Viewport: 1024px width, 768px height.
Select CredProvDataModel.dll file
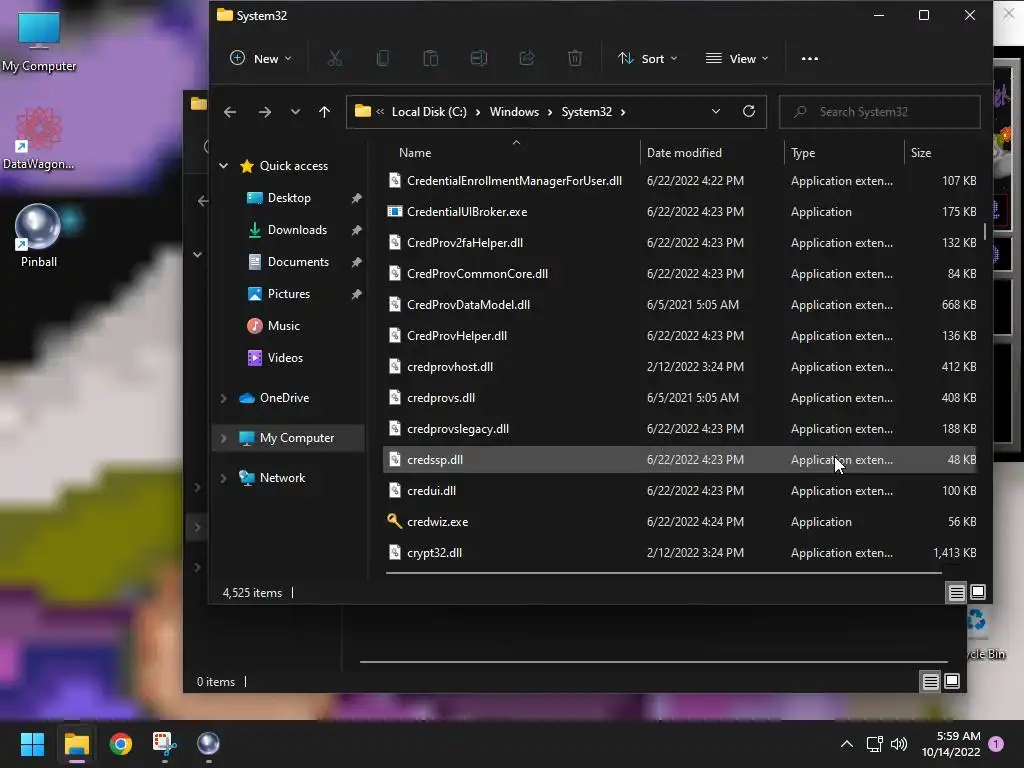[680, 305]
